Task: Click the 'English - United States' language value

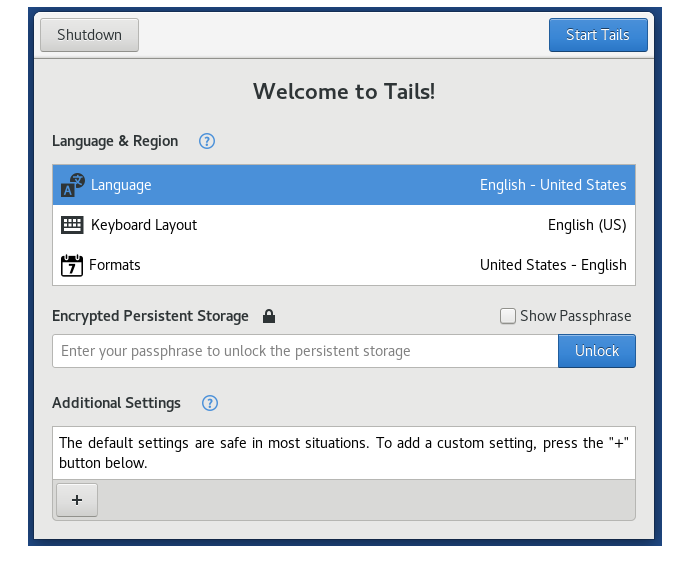Action: click(x=553, y=185)
